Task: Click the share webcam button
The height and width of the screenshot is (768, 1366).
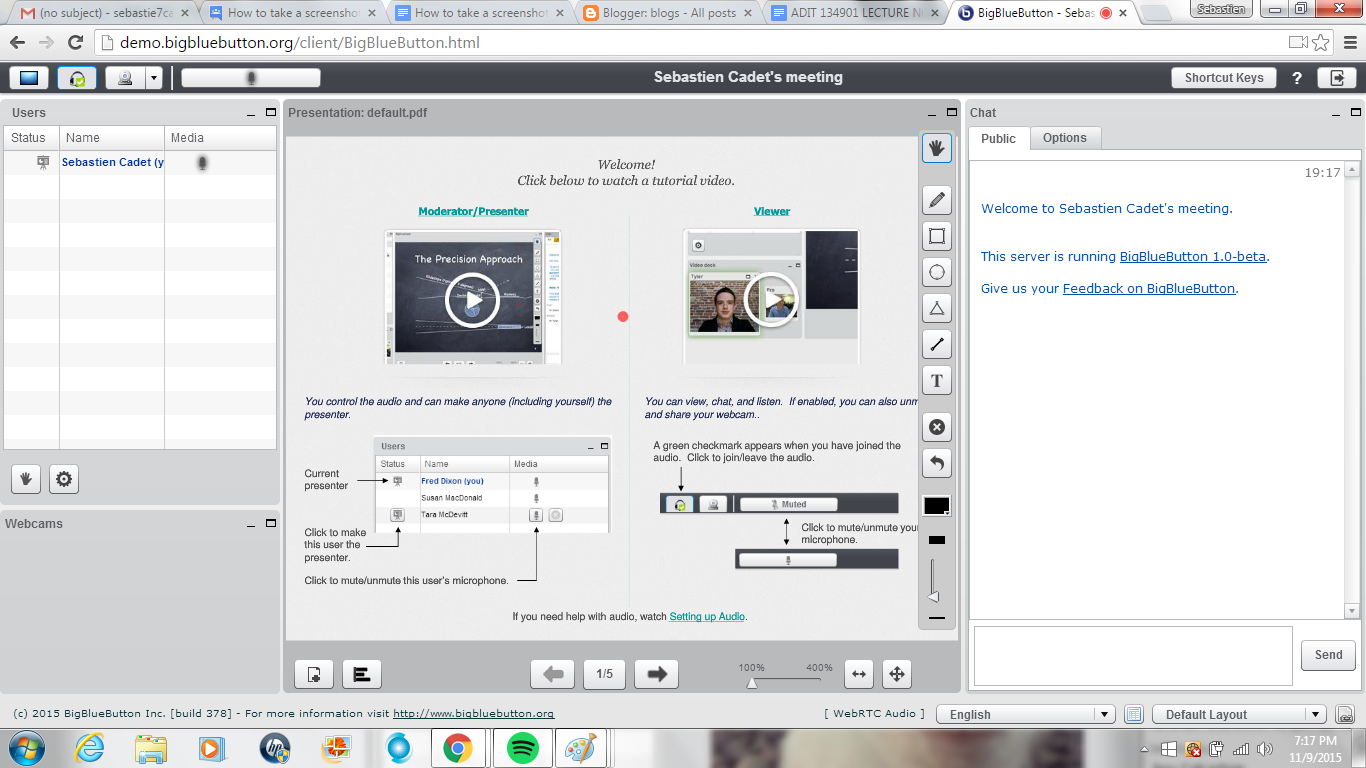Action: (125, 78)
